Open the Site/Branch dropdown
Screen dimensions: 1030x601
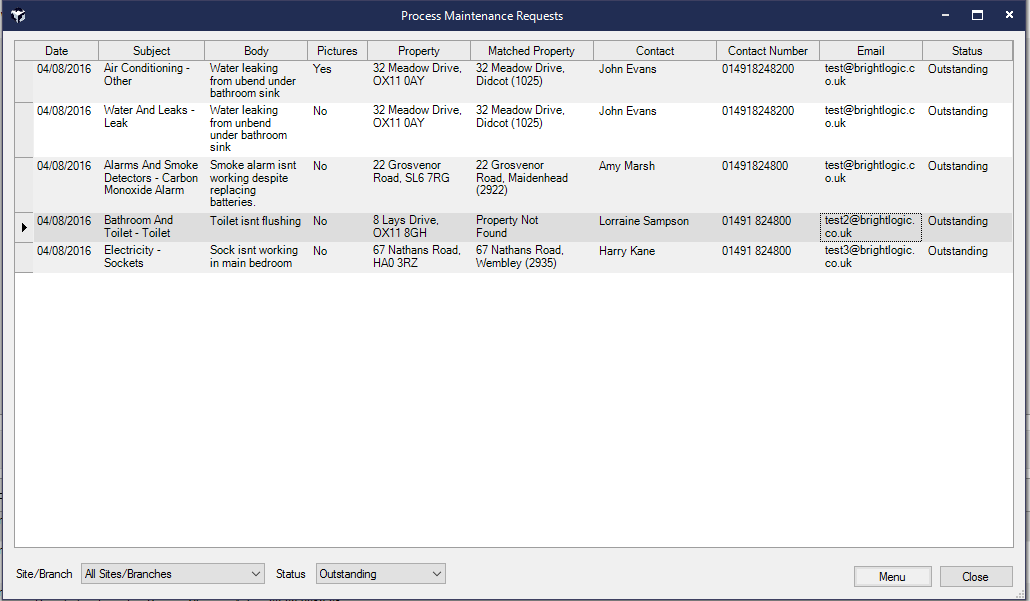(172, 574)
